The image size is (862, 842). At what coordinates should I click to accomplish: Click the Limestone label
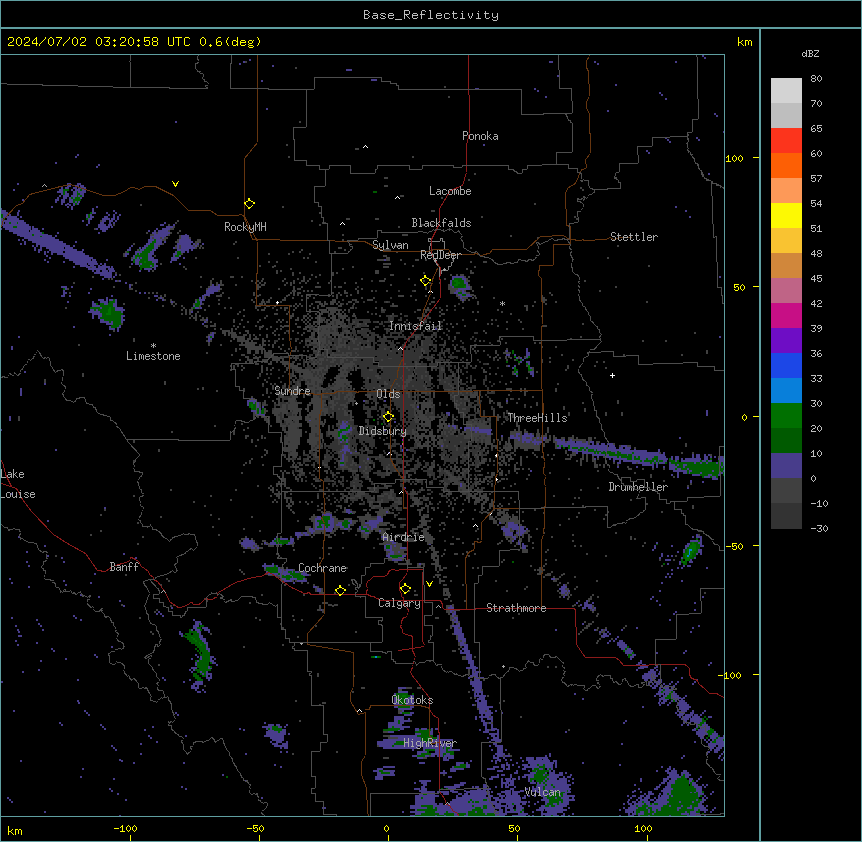point(153,356)
